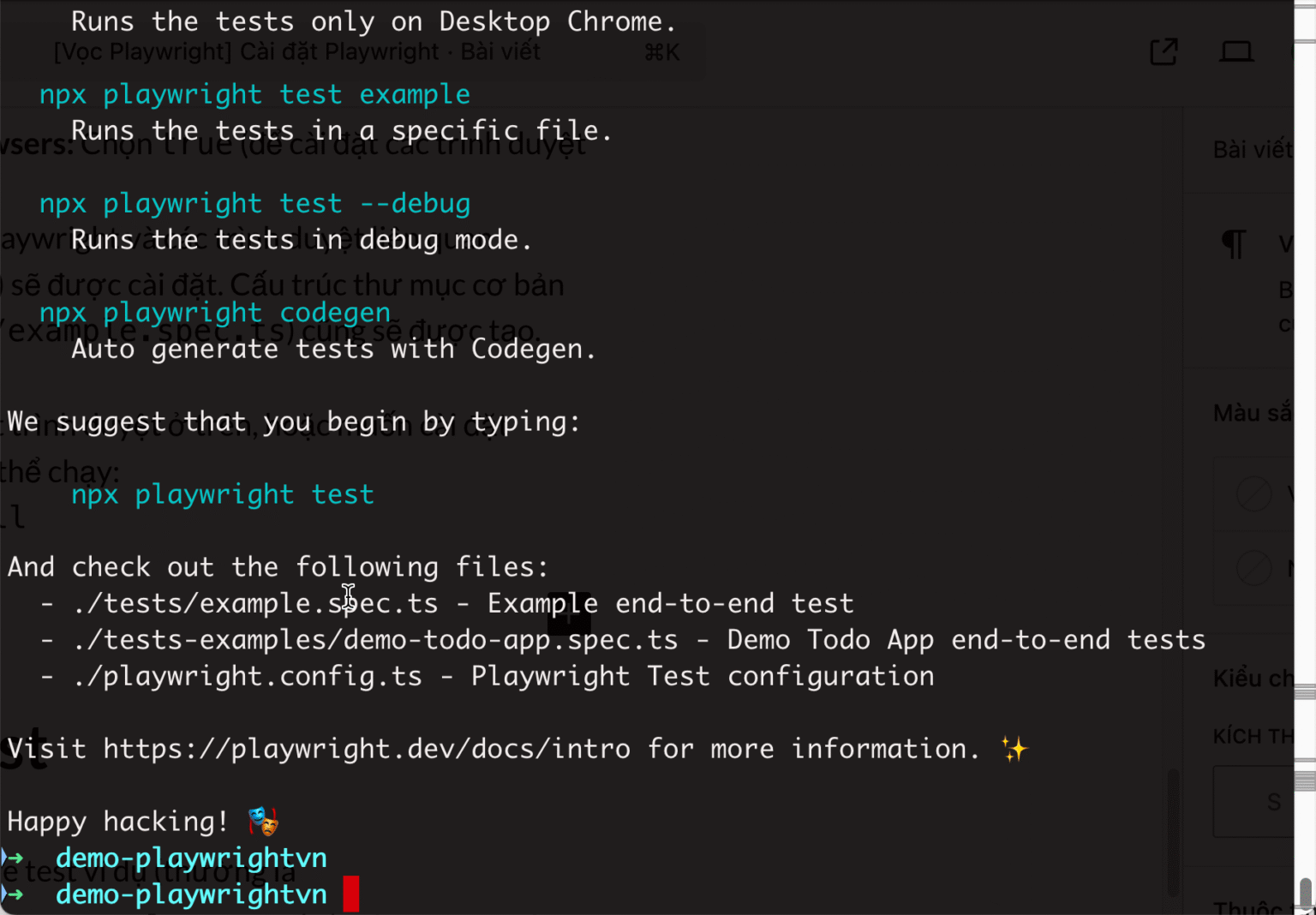Screen dimensions: 1316x915
Task: Click the red terminal cursor block
Action: (351, 894)
